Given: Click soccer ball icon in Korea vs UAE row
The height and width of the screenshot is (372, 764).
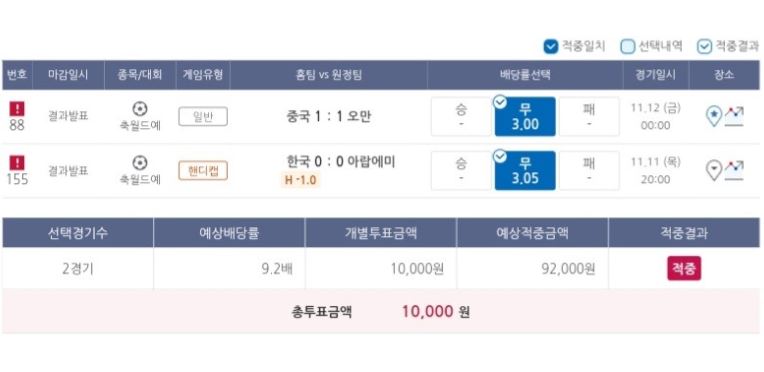Looking at the screenshot, I should point(140,163).
